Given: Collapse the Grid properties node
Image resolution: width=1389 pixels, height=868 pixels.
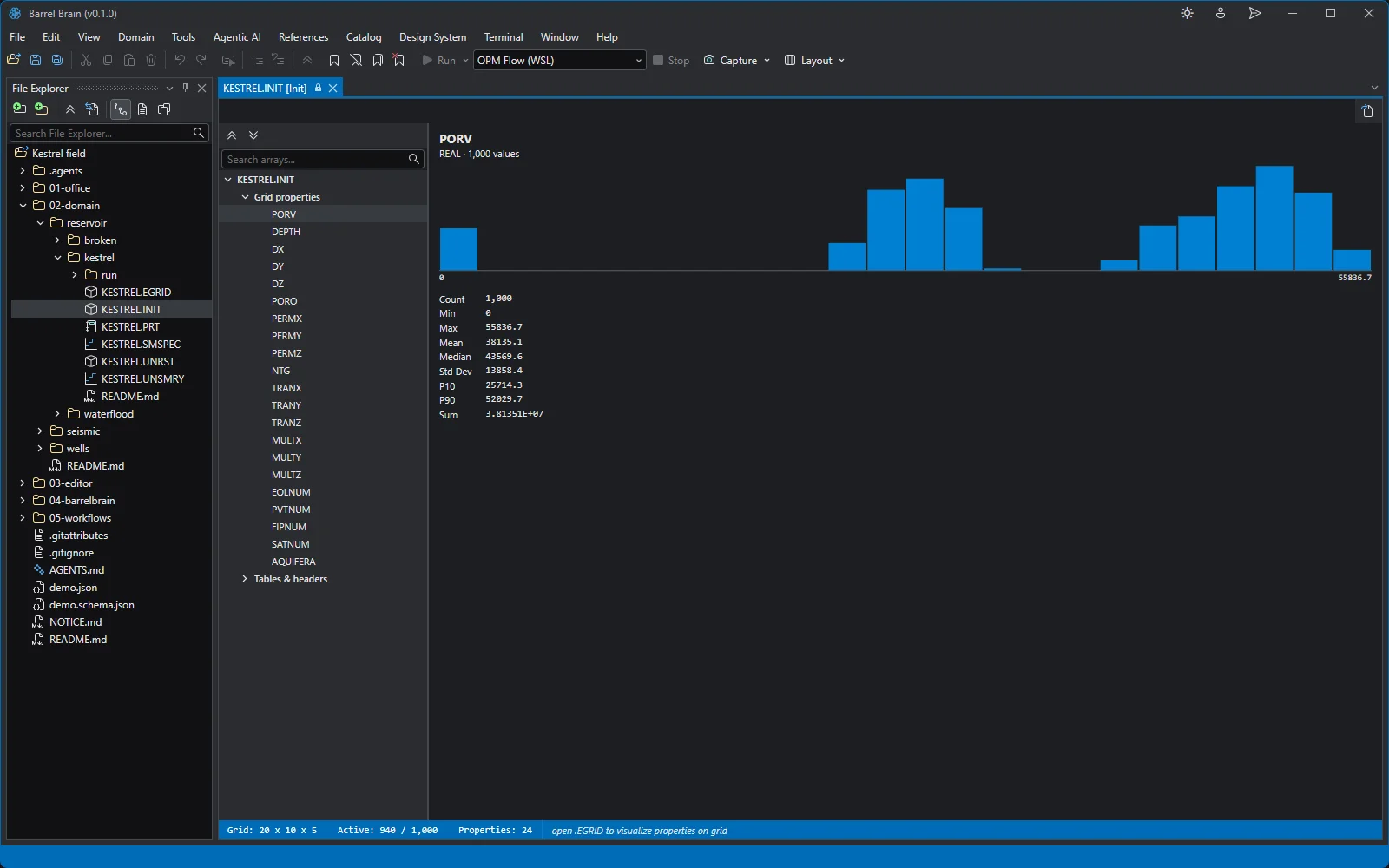Looking at the screenshot, I should (x=245, y=197).
